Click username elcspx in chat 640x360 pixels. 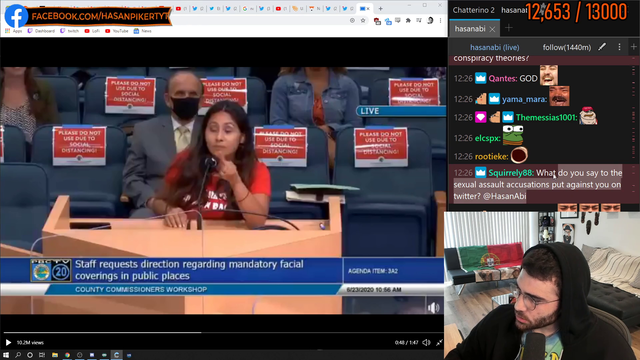click(x=487, y=138)
